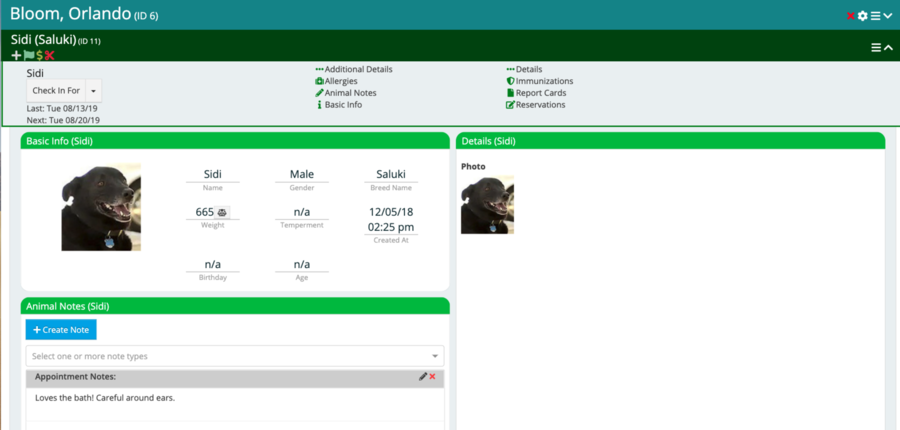
Task: Go to the Immunizations section
Action: 544,81
